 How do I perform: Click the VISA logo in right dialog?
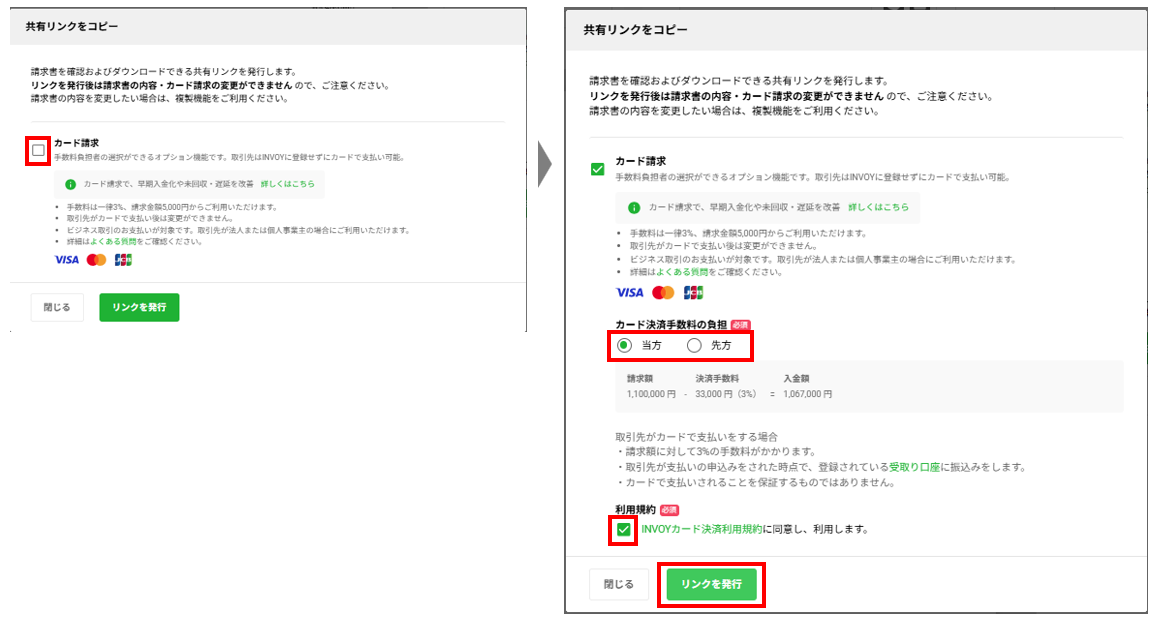tap(629, 293)
